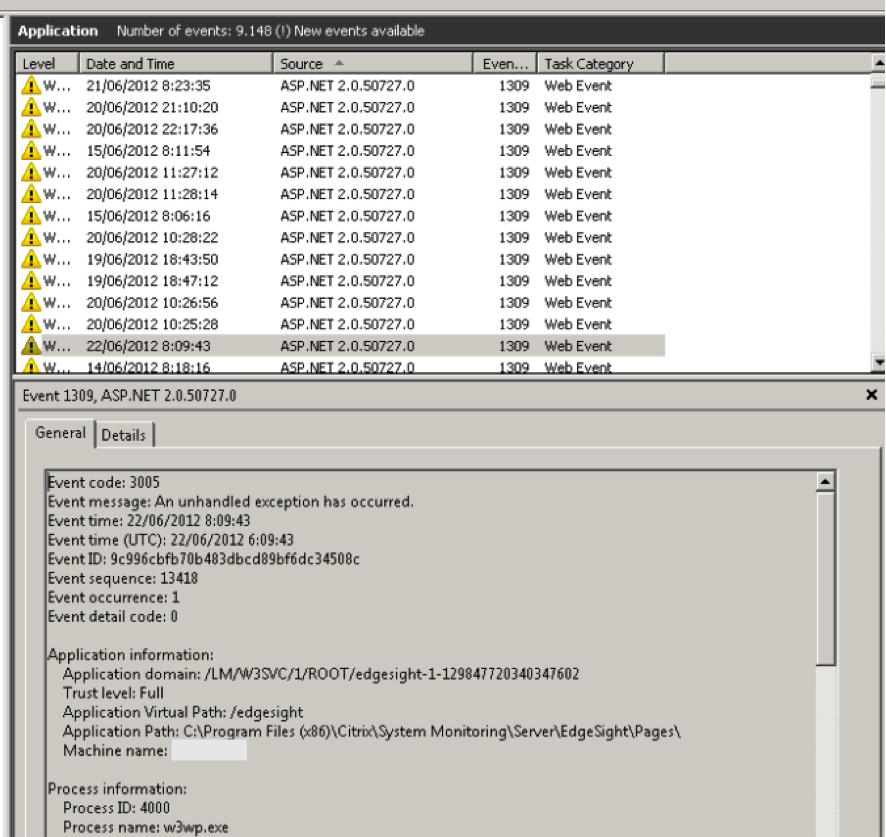
Task: Open the General tab
Action: (x=61, y=433)
